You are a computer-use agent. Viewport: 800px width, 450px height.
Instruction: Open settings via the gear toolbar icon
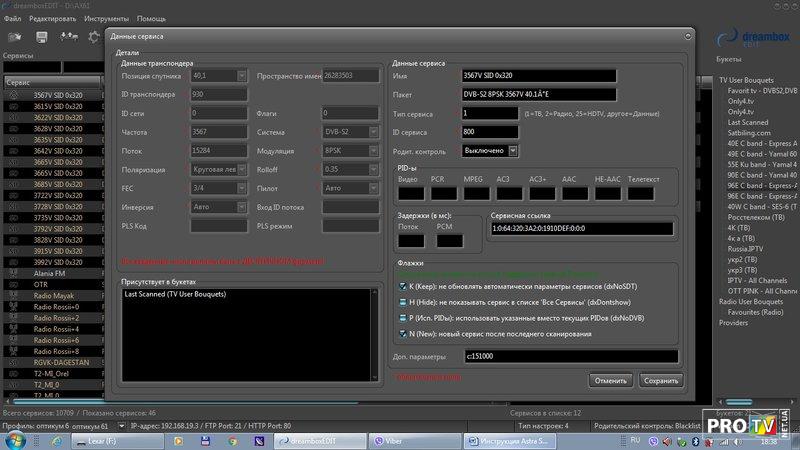click(95, 37)
